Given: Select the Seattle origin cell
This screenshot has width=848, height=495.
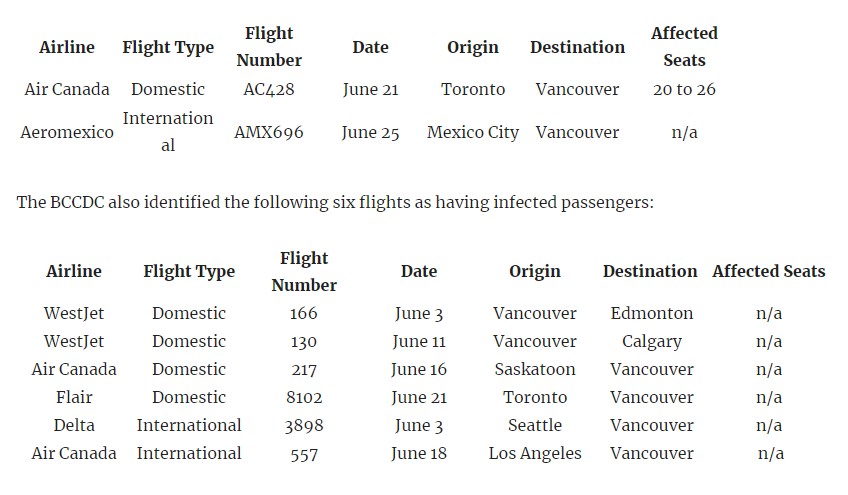Looking at the screenshot, I should [x=535, y=426].
